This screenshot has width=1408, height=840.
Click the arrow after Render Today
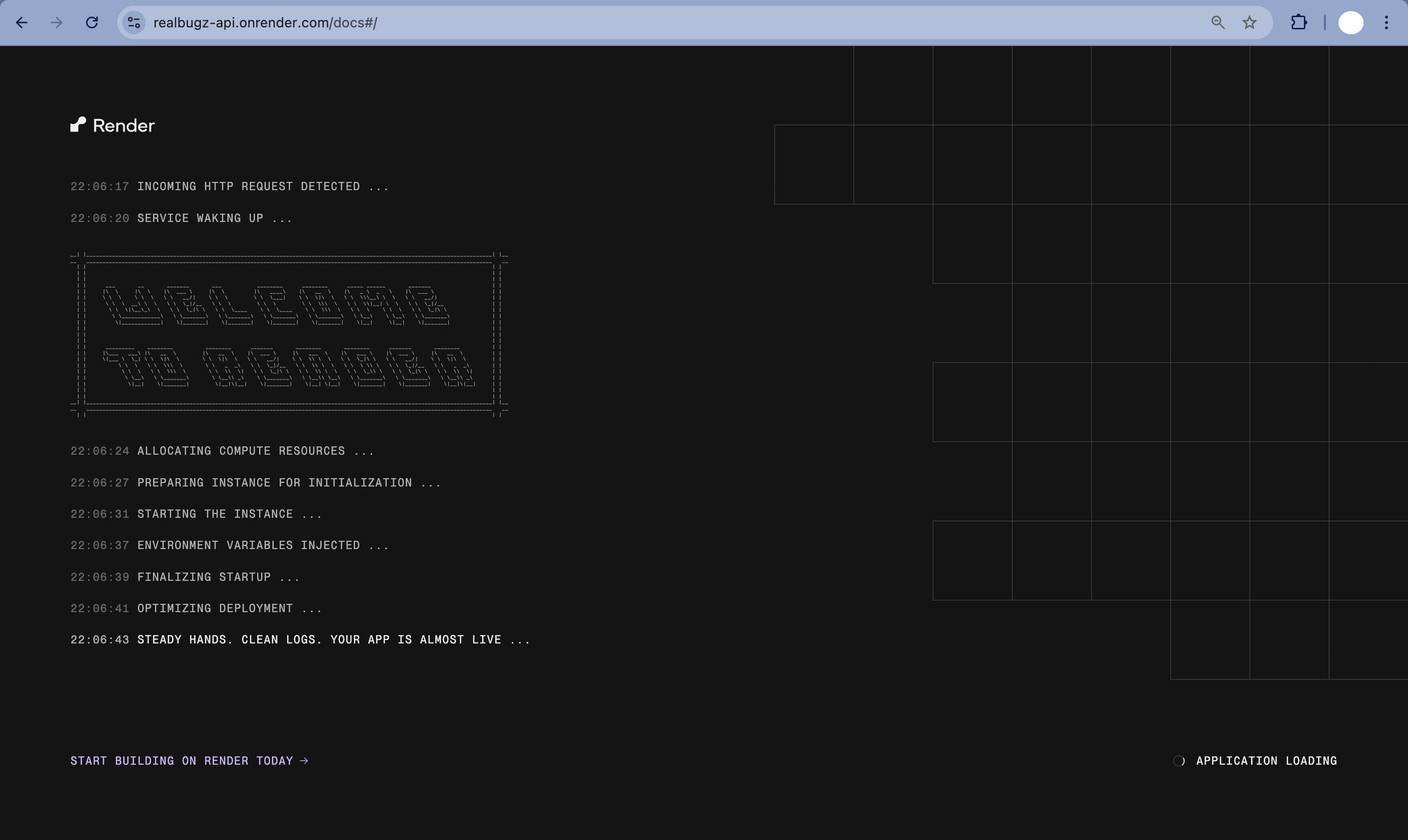305,761
